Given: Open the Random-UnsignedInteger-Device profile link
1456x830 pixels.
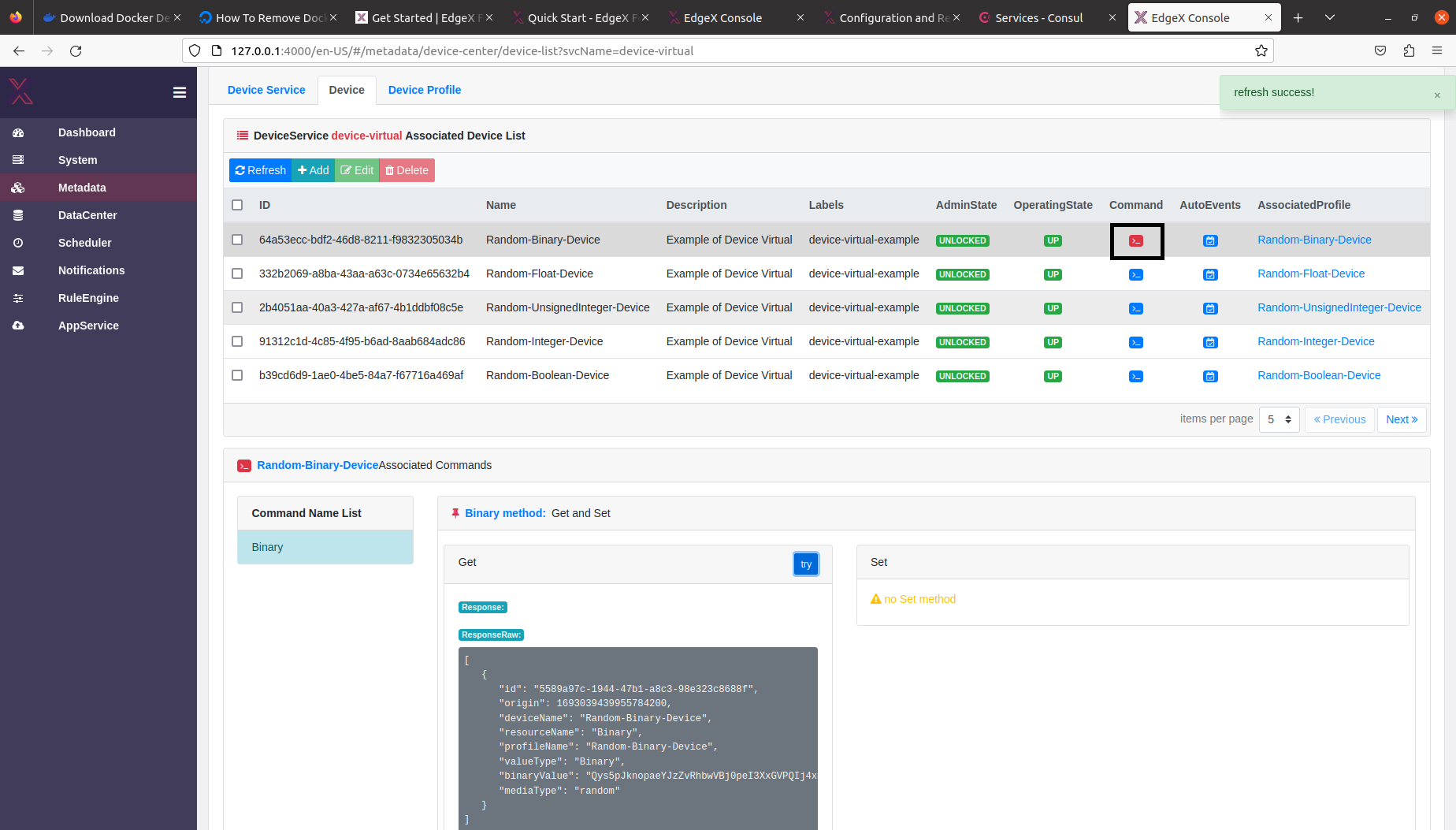Looking at the screenshot, I should point(1339,307).
